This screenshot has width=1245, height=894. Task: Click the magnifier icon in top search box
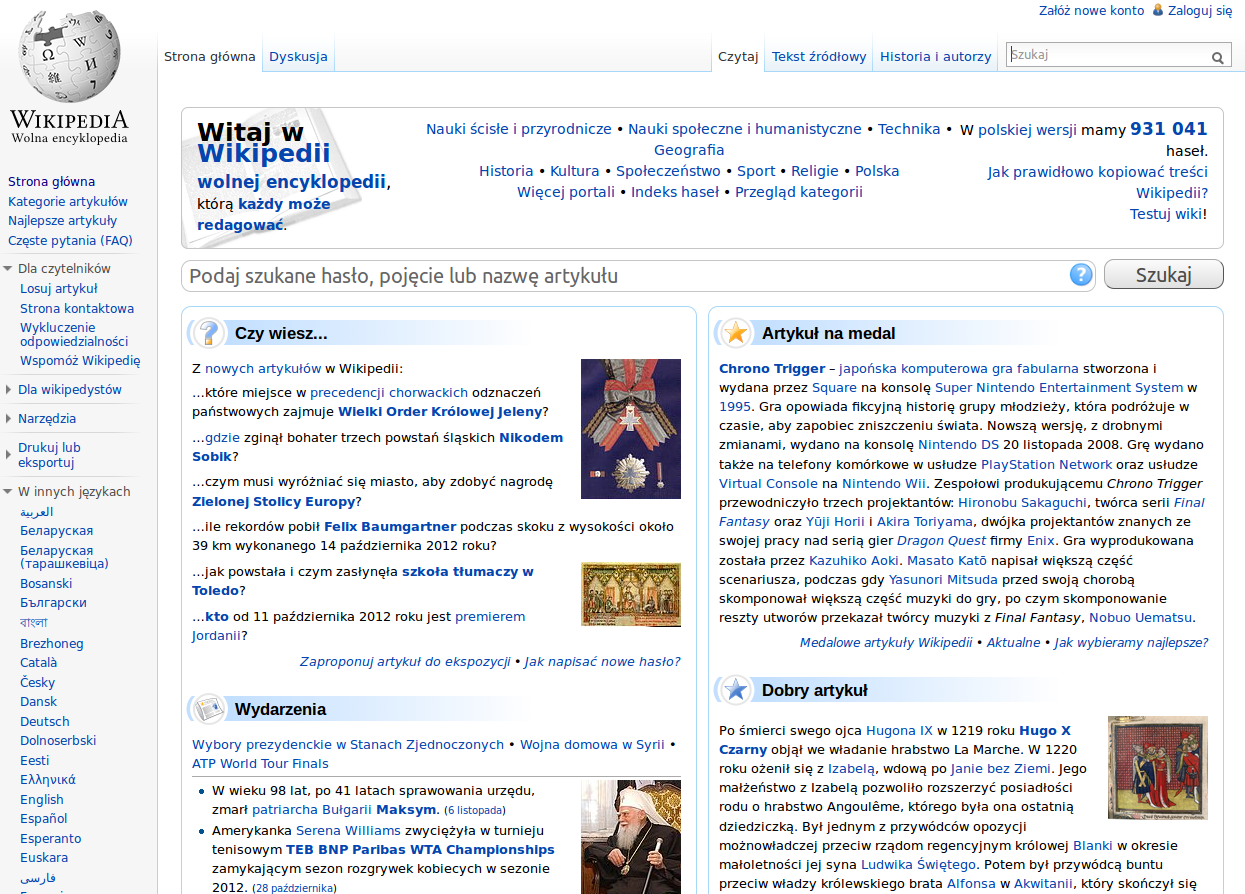(1217, 58)
